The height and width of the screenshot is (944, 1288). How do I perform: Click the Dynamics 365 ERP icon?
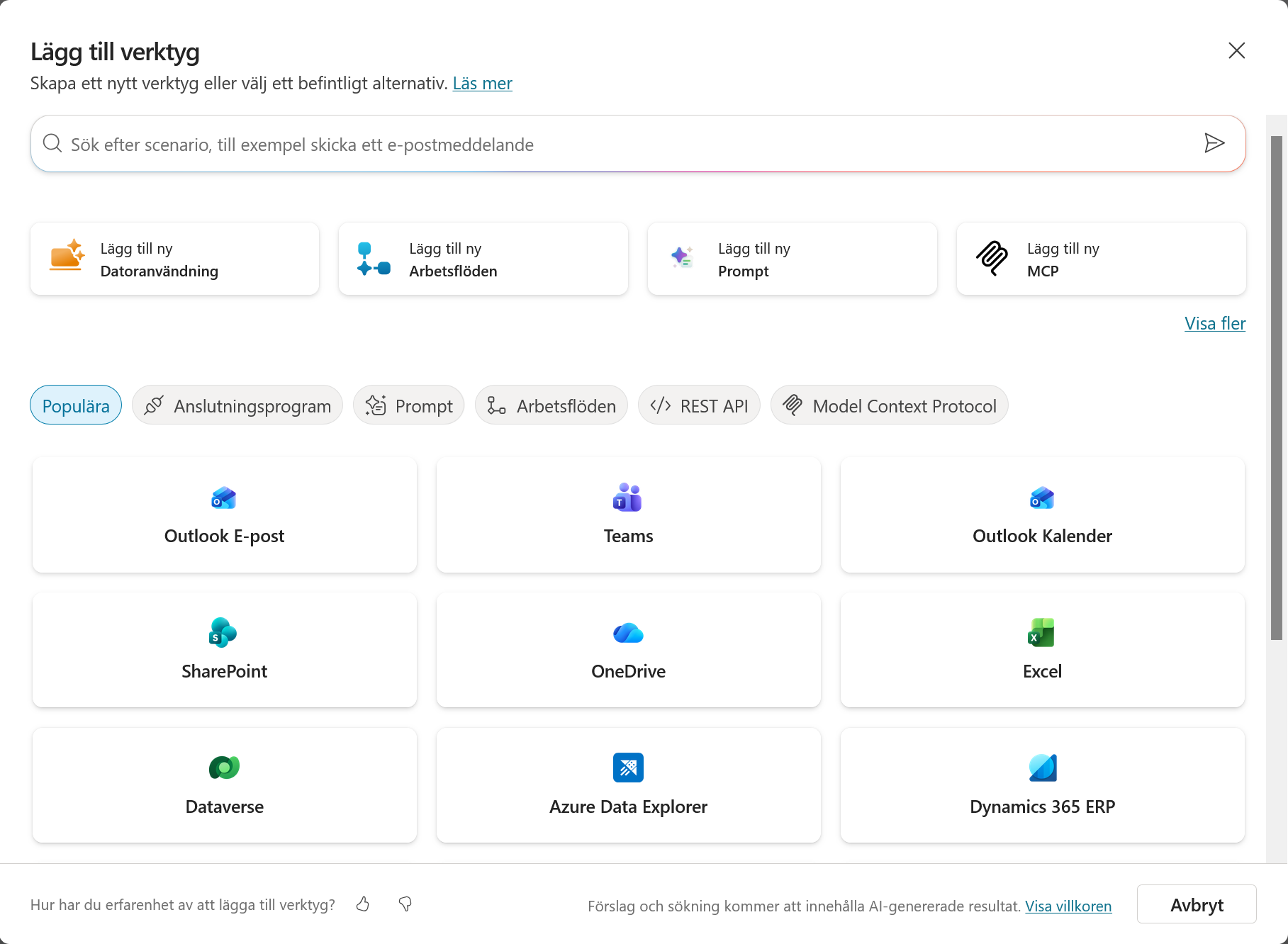tap(1042, 768)
